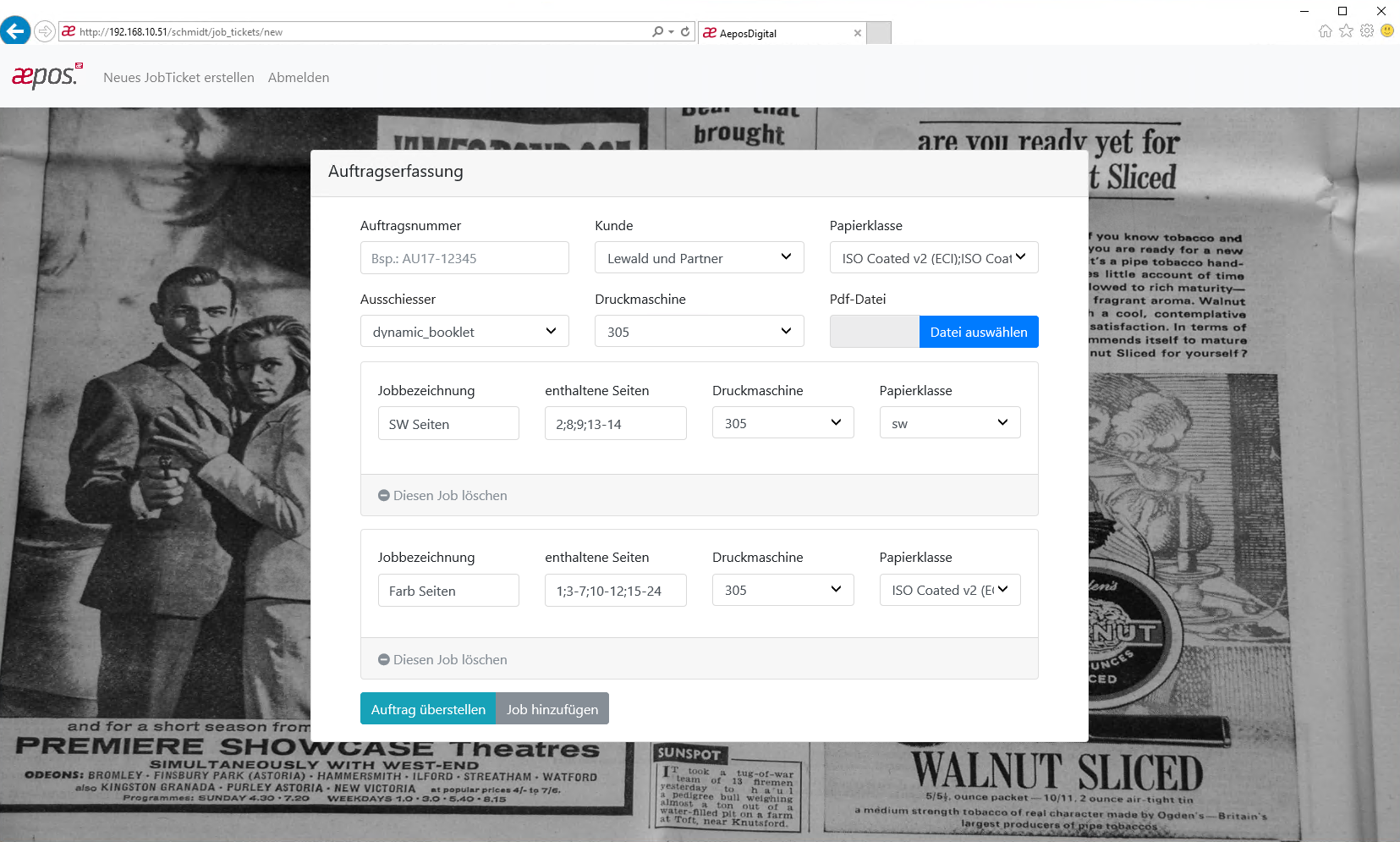The width and height of the screenshot is (1400, 842).
Task: Open browser favorites star icon
Action: (x=1346, y=30)
